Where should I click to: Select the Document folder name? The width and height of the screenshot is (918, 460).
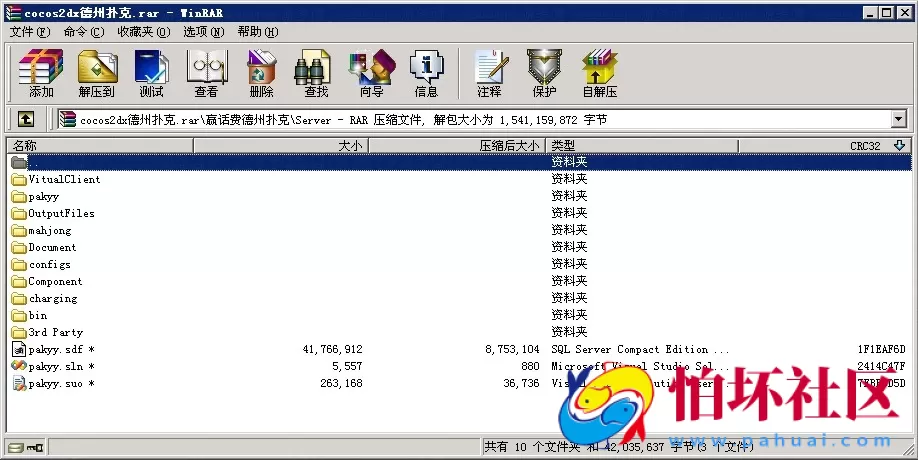[x=52, y=248]
